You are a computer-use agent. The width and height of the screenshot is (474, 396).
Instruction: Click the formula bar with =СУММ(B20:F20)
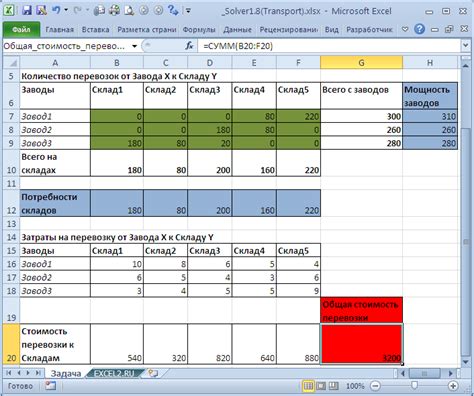tap(328, 46)
